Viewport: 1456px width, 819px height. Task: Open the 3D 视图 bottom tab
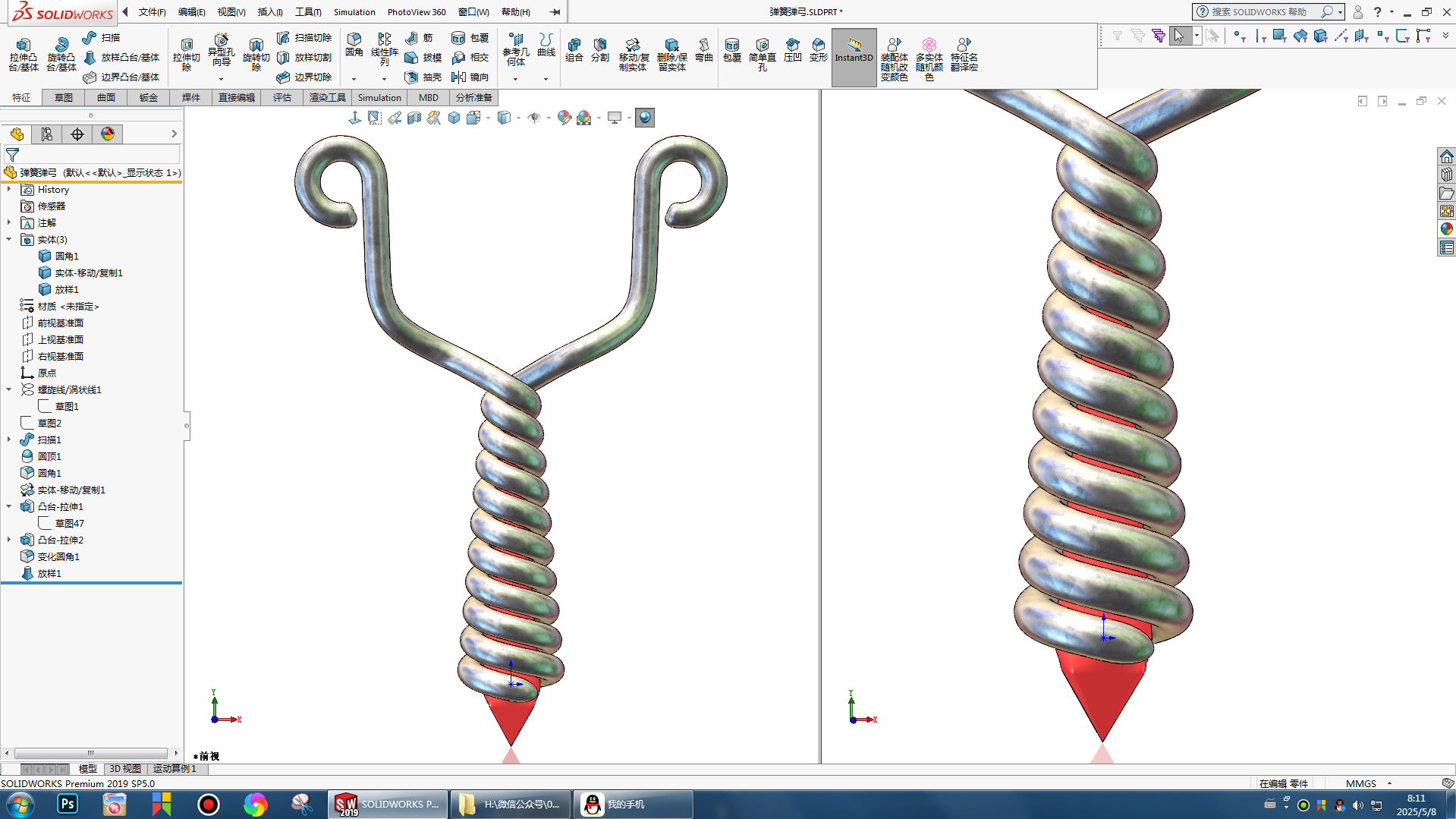click(125, 769)
